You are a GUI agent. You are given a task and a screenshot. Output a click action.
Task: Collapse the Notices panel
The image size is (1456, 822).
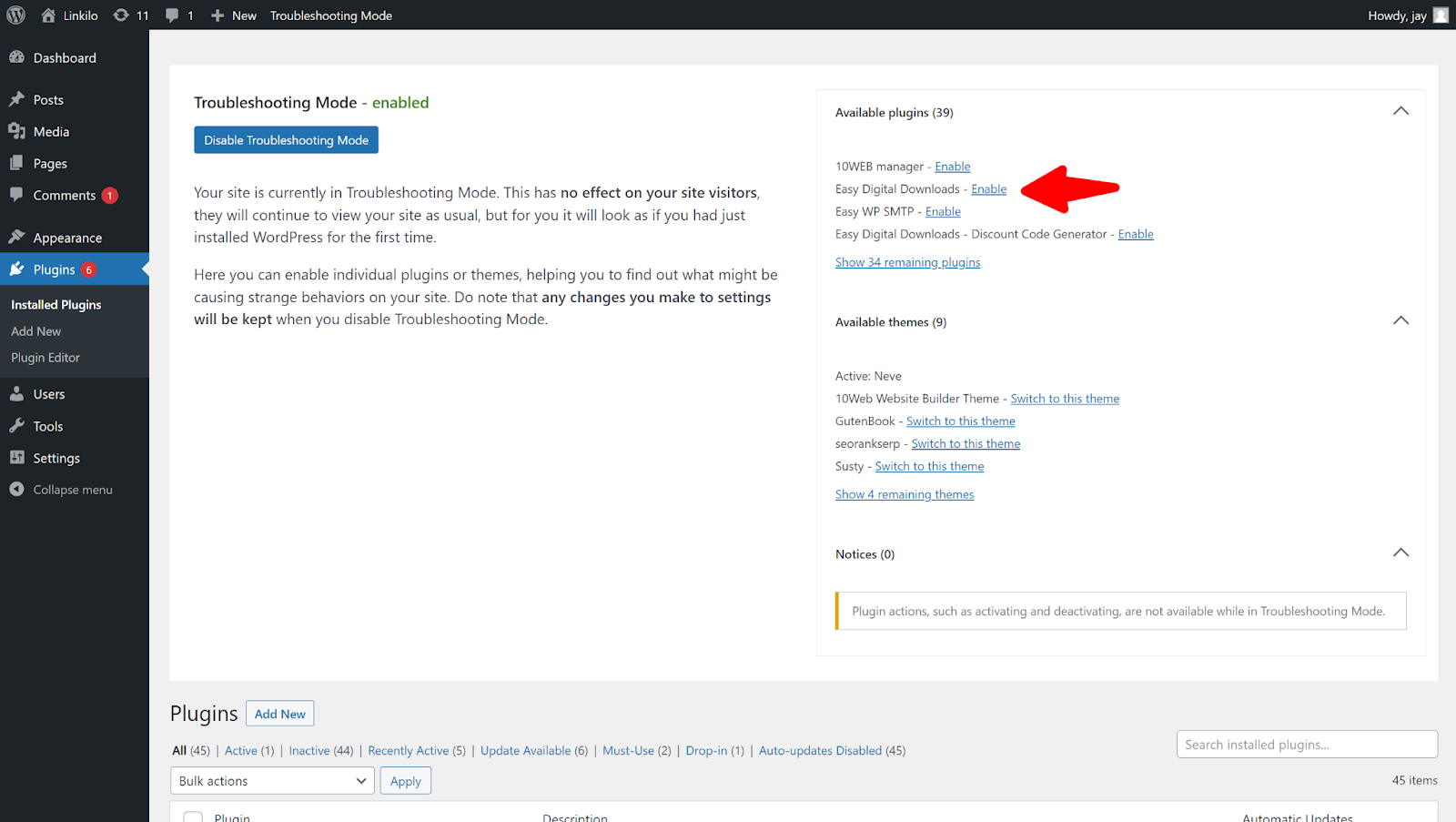[x=1400, y=553]
